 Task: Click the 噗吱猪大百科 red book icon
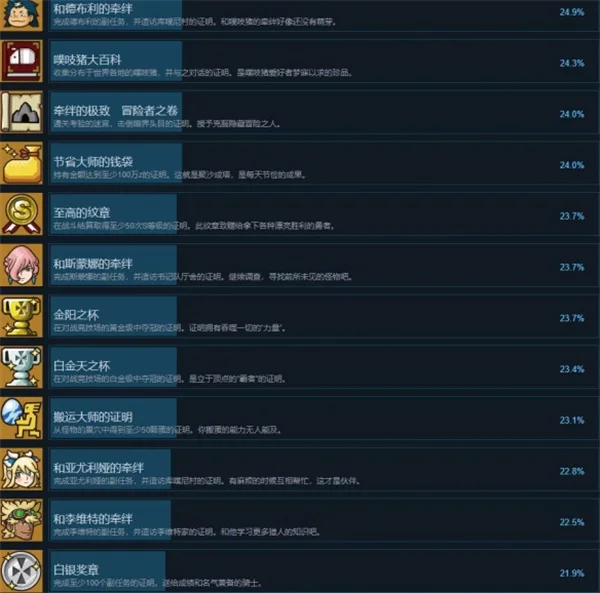click(x=21, y=61)
